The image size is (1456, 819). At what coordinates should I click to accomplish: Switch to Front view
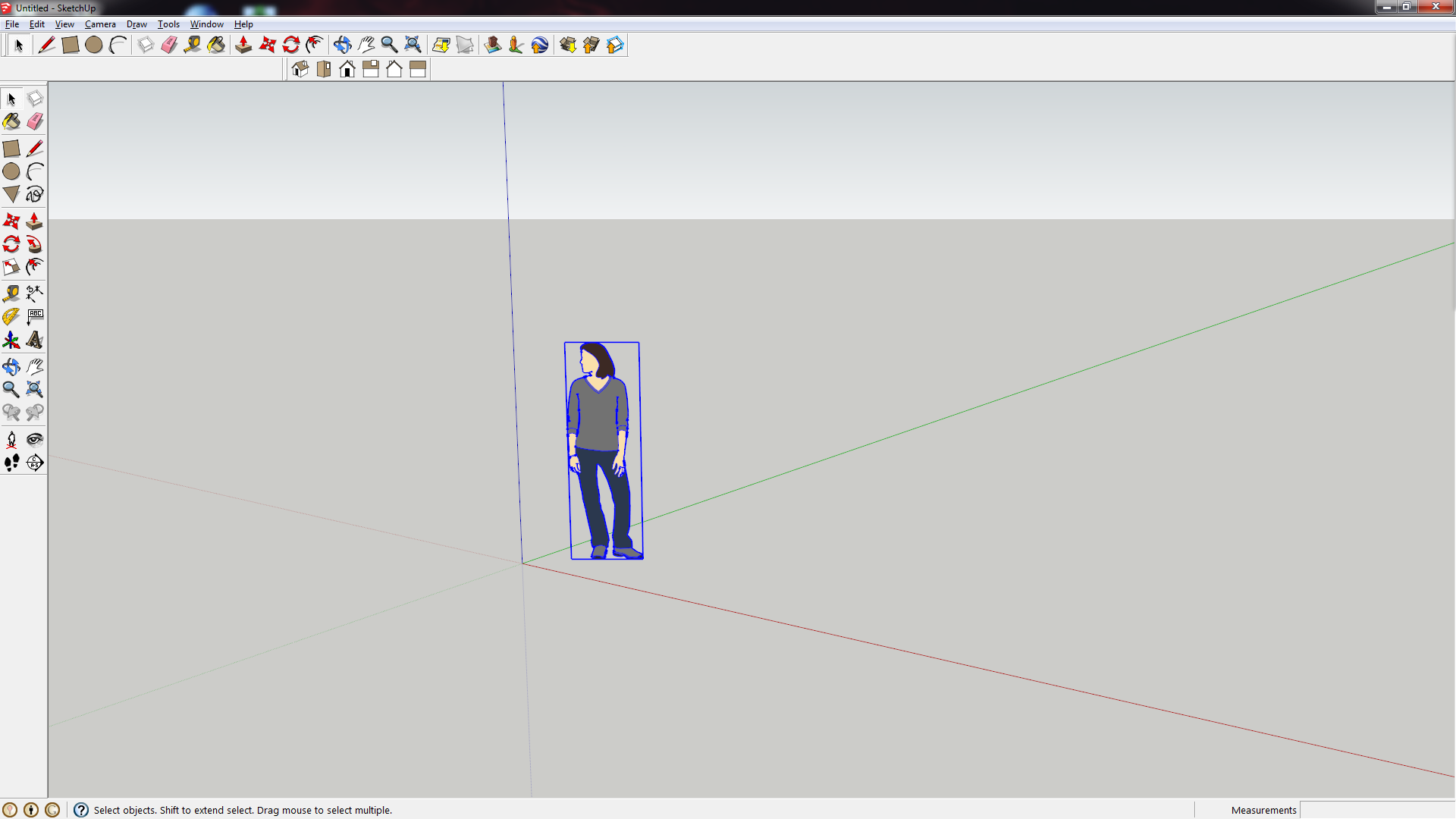[x=347, y=70]
